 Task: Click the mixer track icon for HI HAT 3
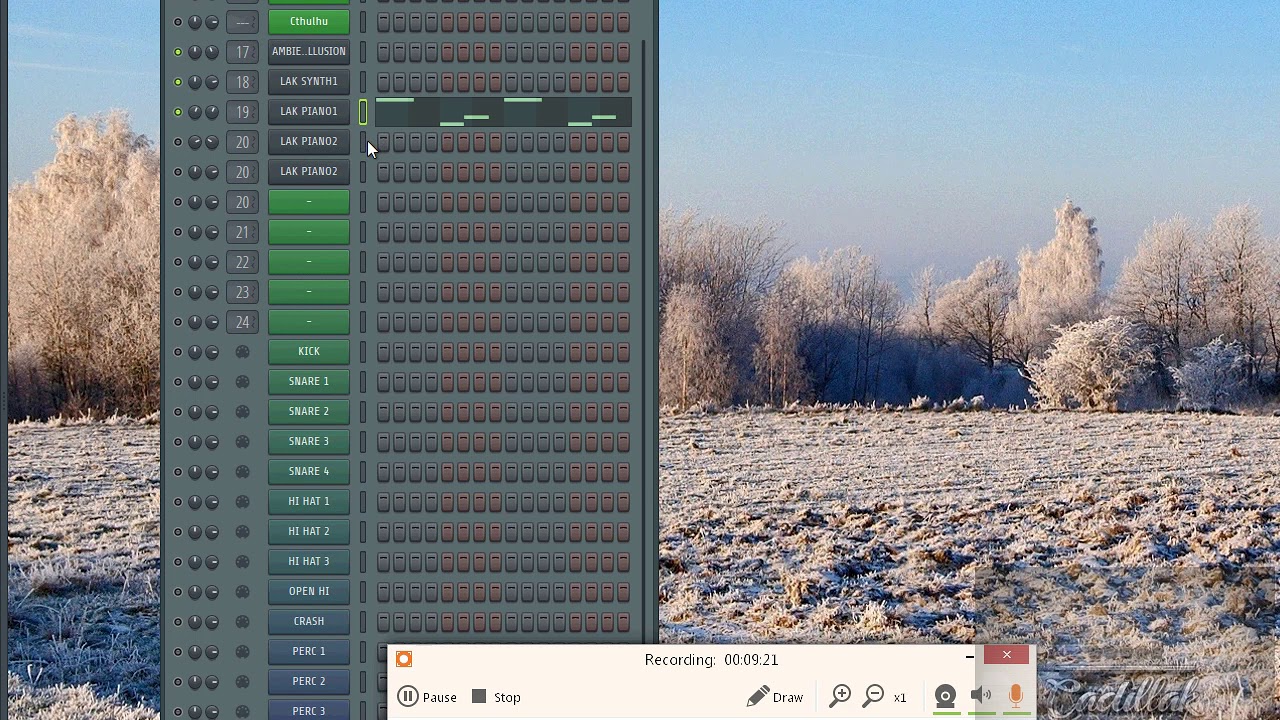pyautogui.click(x=242, y=562)
